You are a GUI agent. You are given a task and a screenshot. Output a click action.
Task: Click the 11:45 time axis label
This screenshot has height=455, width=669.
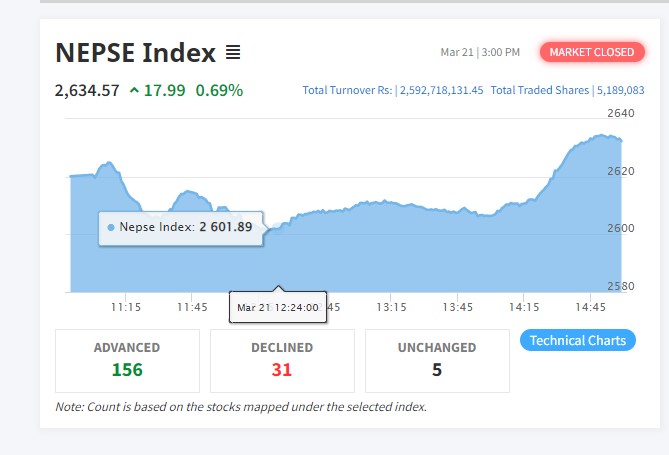coord(192,307)
